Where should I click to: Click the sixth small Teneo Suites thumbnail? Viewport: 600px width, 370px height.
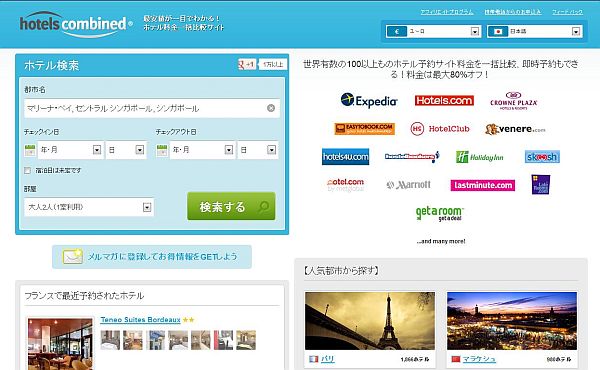point(223,340)
